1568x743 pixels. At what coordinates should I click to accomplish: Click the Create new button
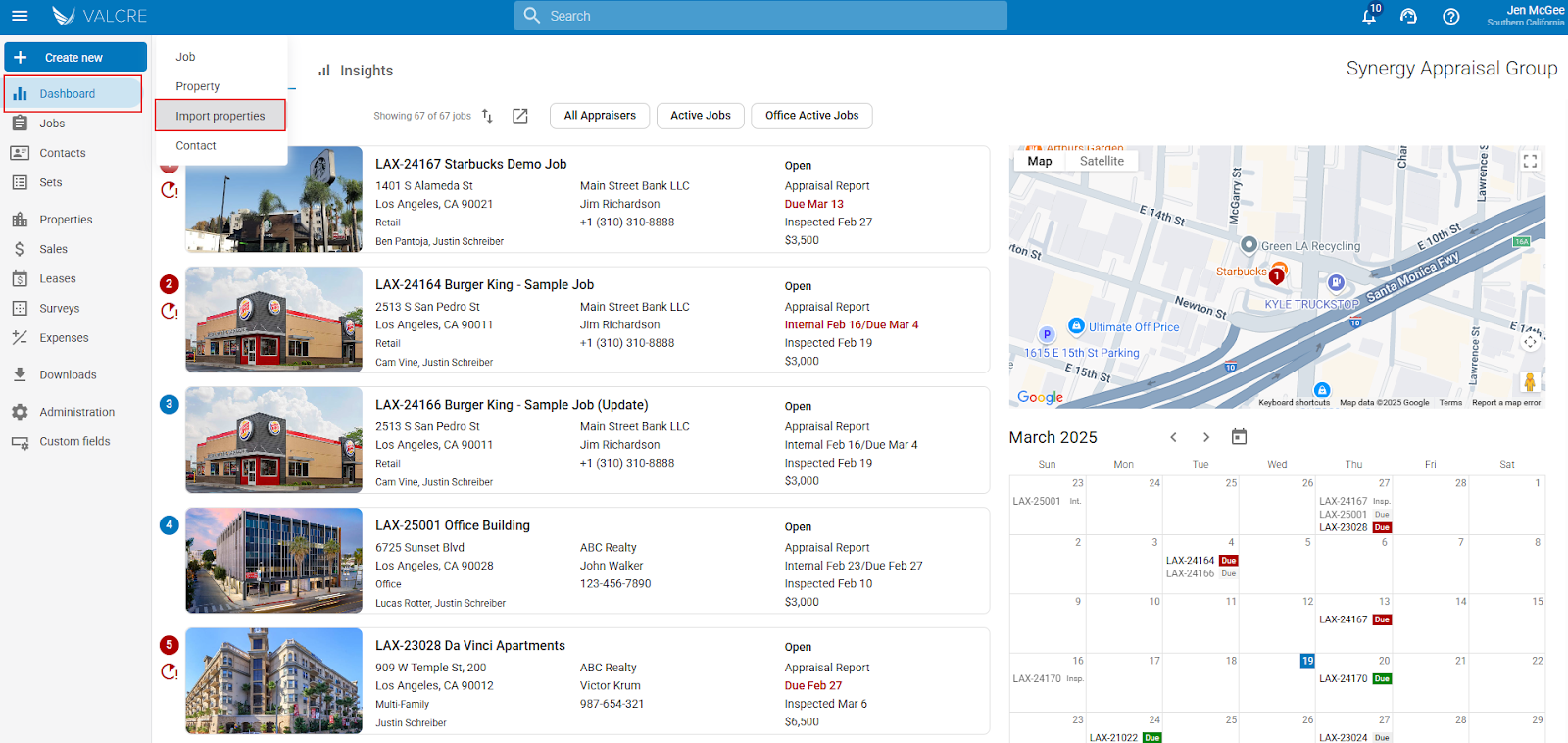[75, 57]
